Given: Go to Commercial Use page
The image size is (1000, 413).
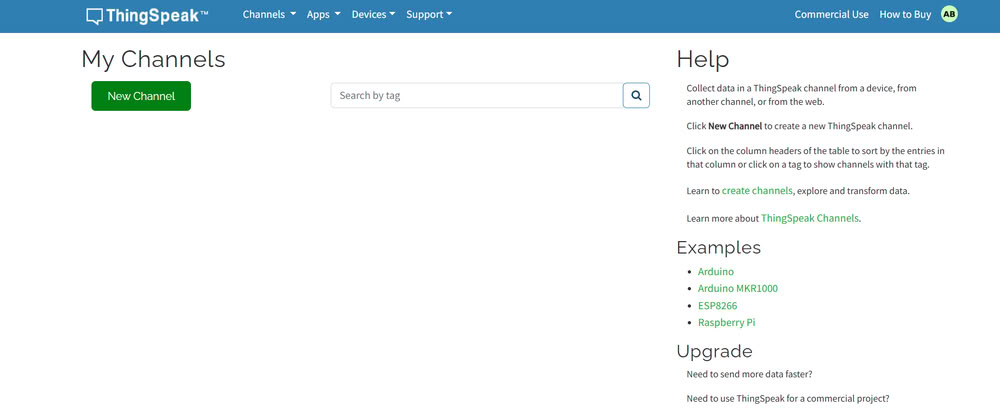Looking at the screenshot, I should click(x=831, y=15).
